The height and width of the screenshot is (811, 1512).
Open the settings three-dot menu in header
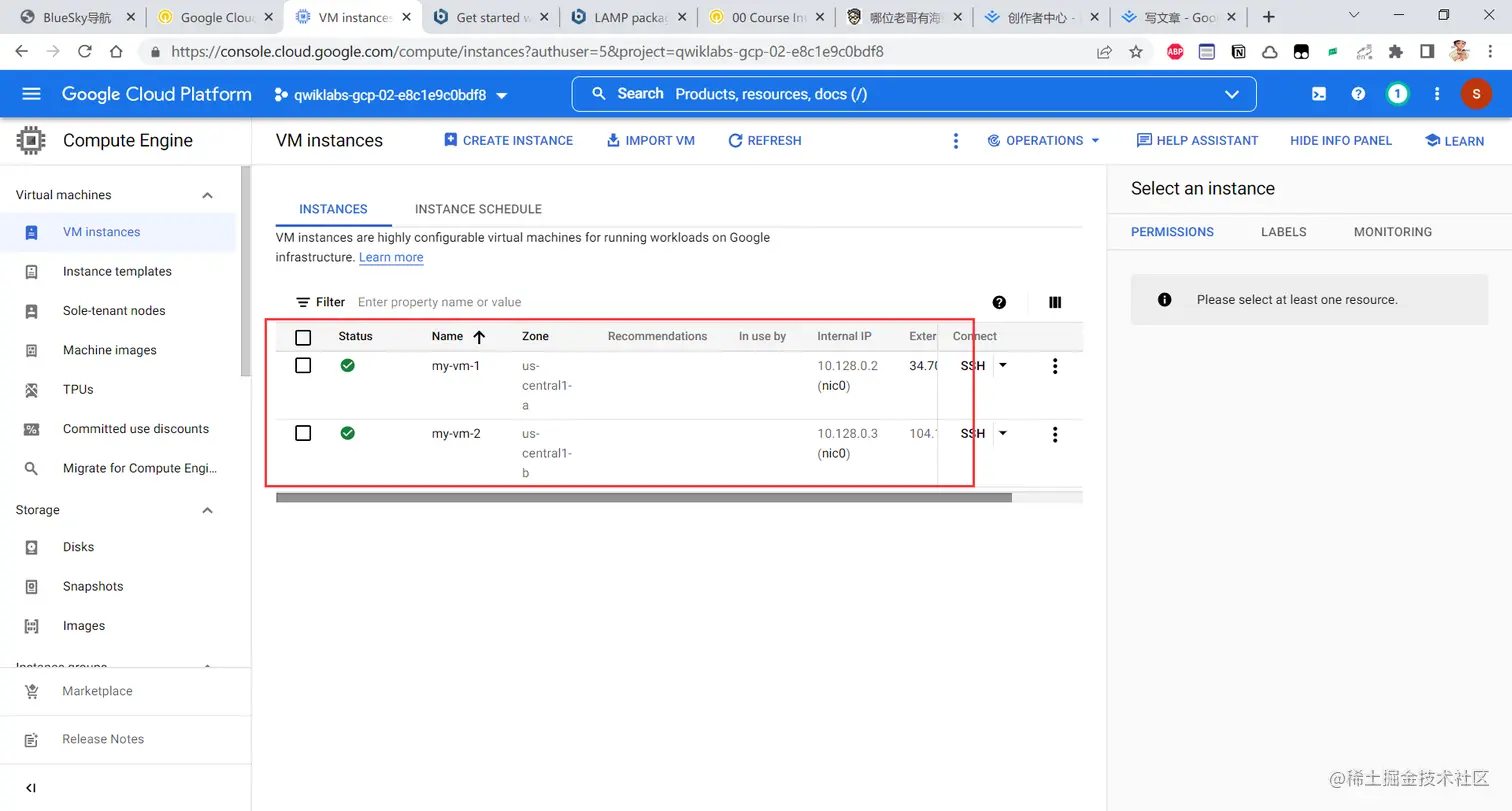pyautogui.click(x=1437, y=94)
